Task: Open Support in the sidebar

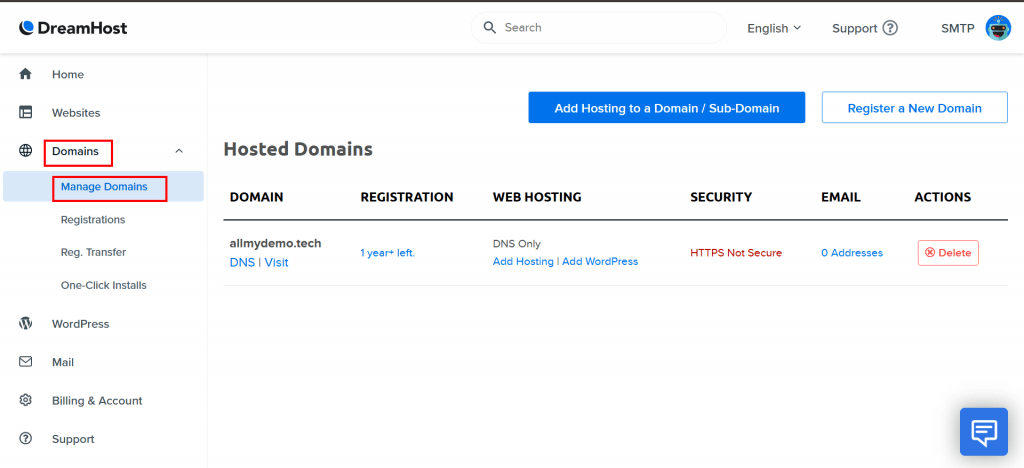Action: (x=73, y=439)
